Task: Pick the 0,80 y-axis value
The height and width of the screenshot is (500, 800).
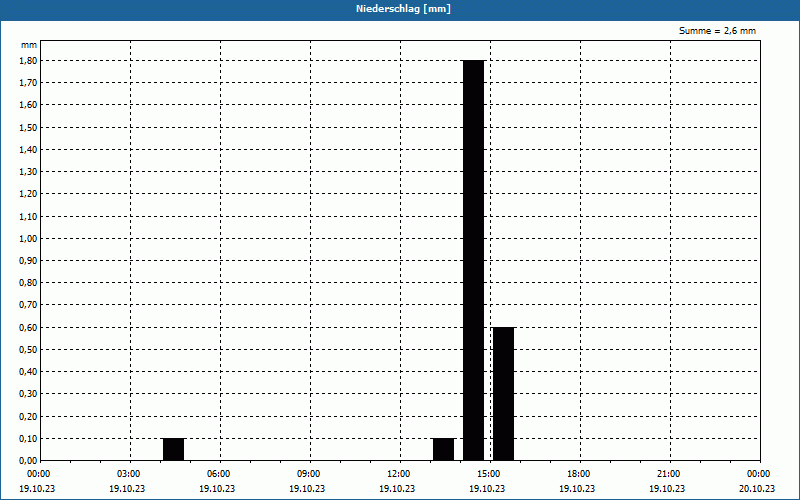Action: 29,283
